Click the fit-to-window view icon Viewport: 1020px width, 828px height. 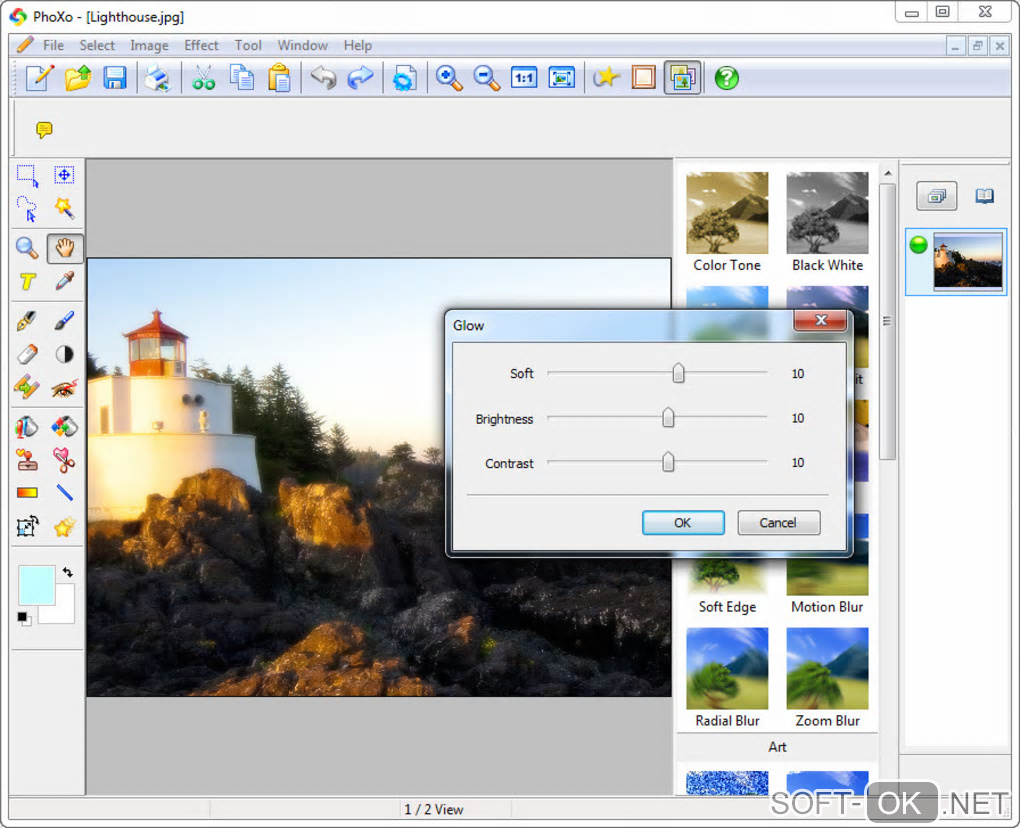(561, 78)
